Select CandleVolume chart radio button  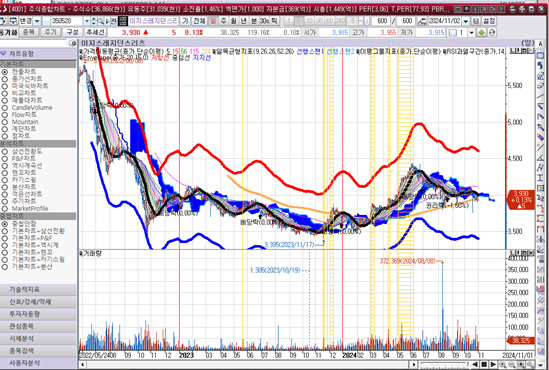[x=5, y=108]
